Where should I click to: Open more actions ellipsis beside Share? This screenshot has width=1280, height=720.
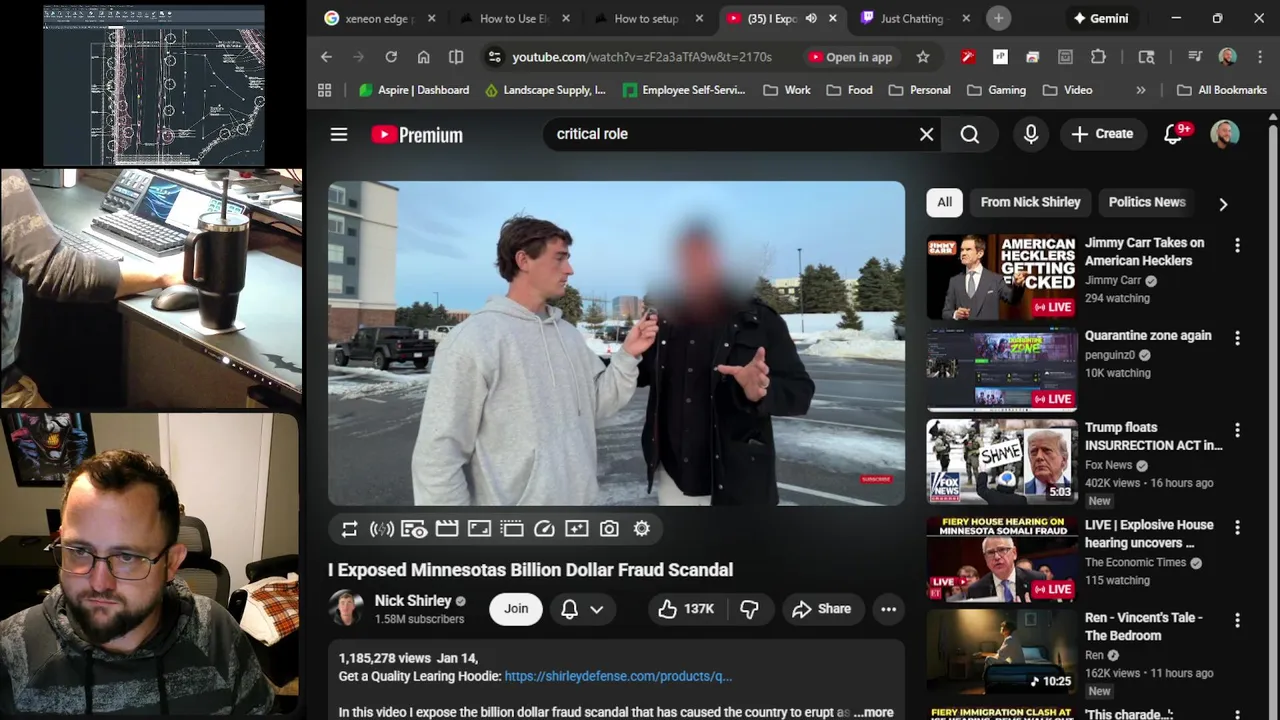tap(888, 609)
